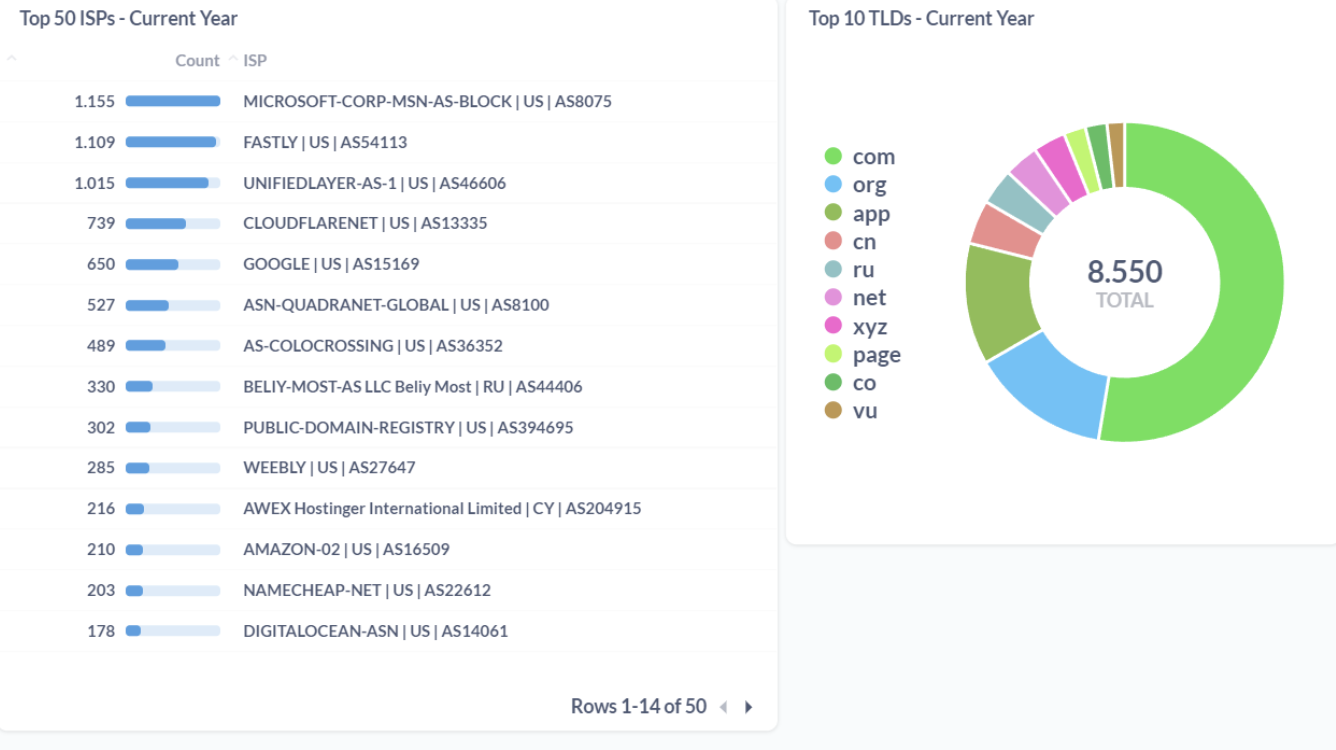Toggle net legend dot
Screen dimensions: 1336x750
[x=833, y=297]
